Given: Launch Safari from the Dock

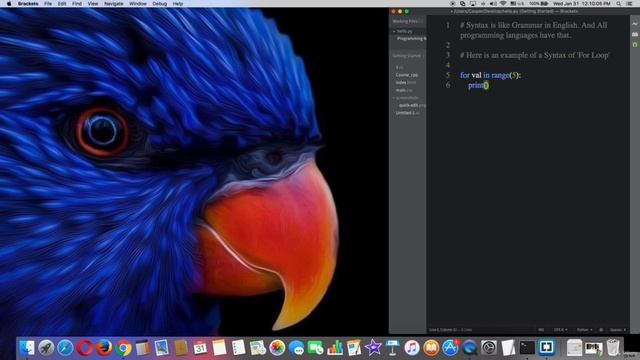Looking at the screenshot, I should [x=65, y=348].
